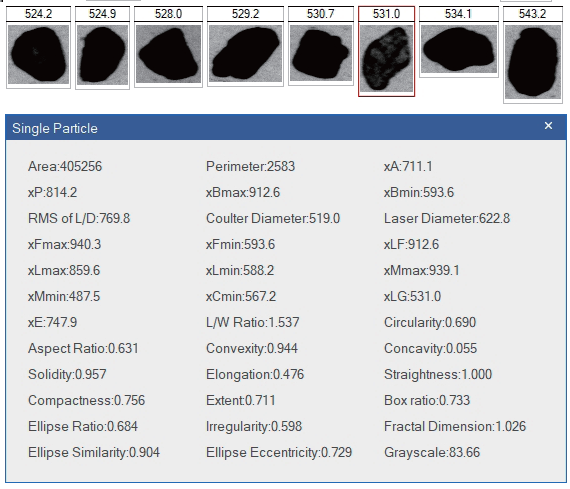The width and height of the screenshot is (570, 489).
Task: Click the xLG:531.0 value
Action: (x=413, y=296)
